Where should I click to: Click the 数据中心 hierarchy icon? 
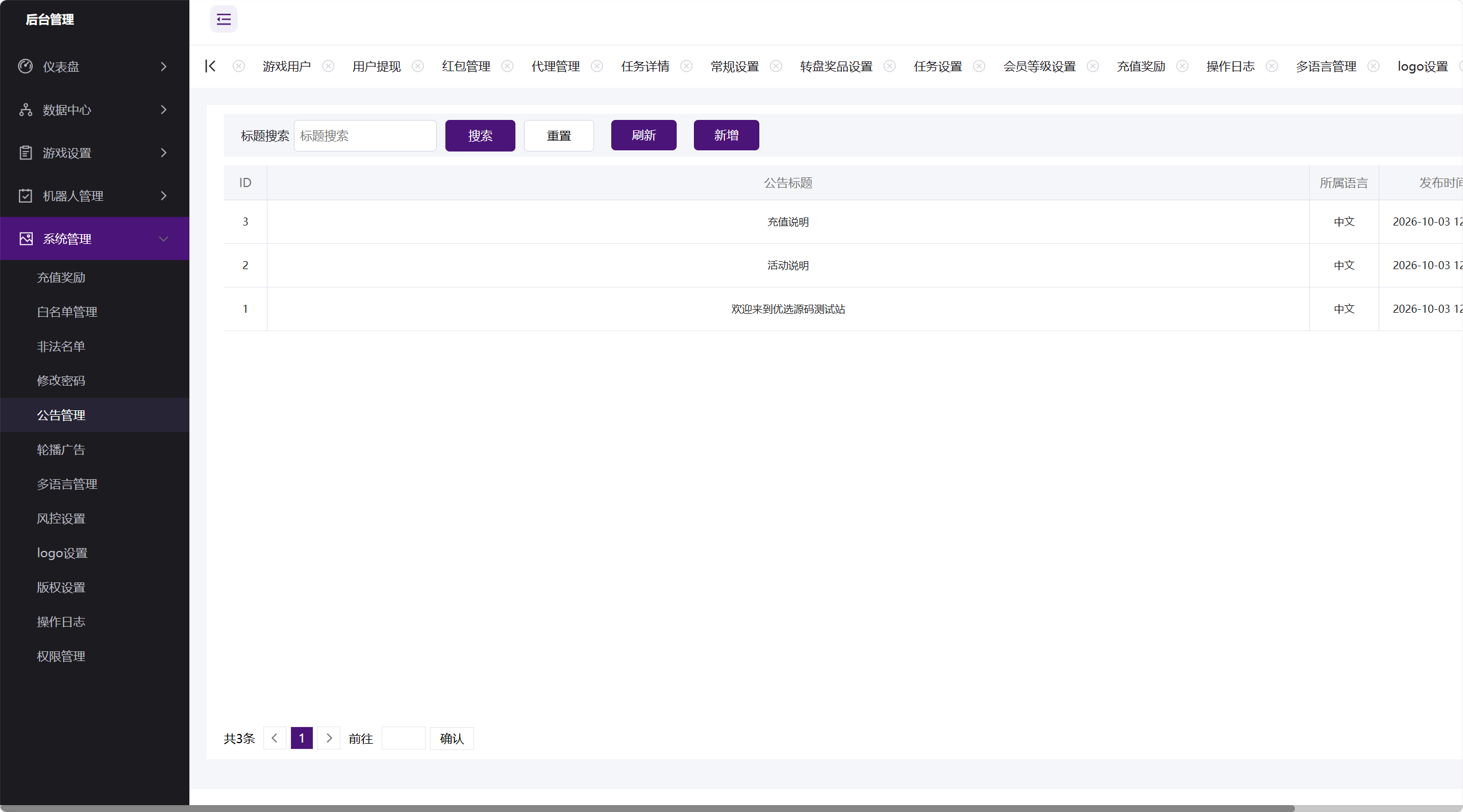click(25, 110)
